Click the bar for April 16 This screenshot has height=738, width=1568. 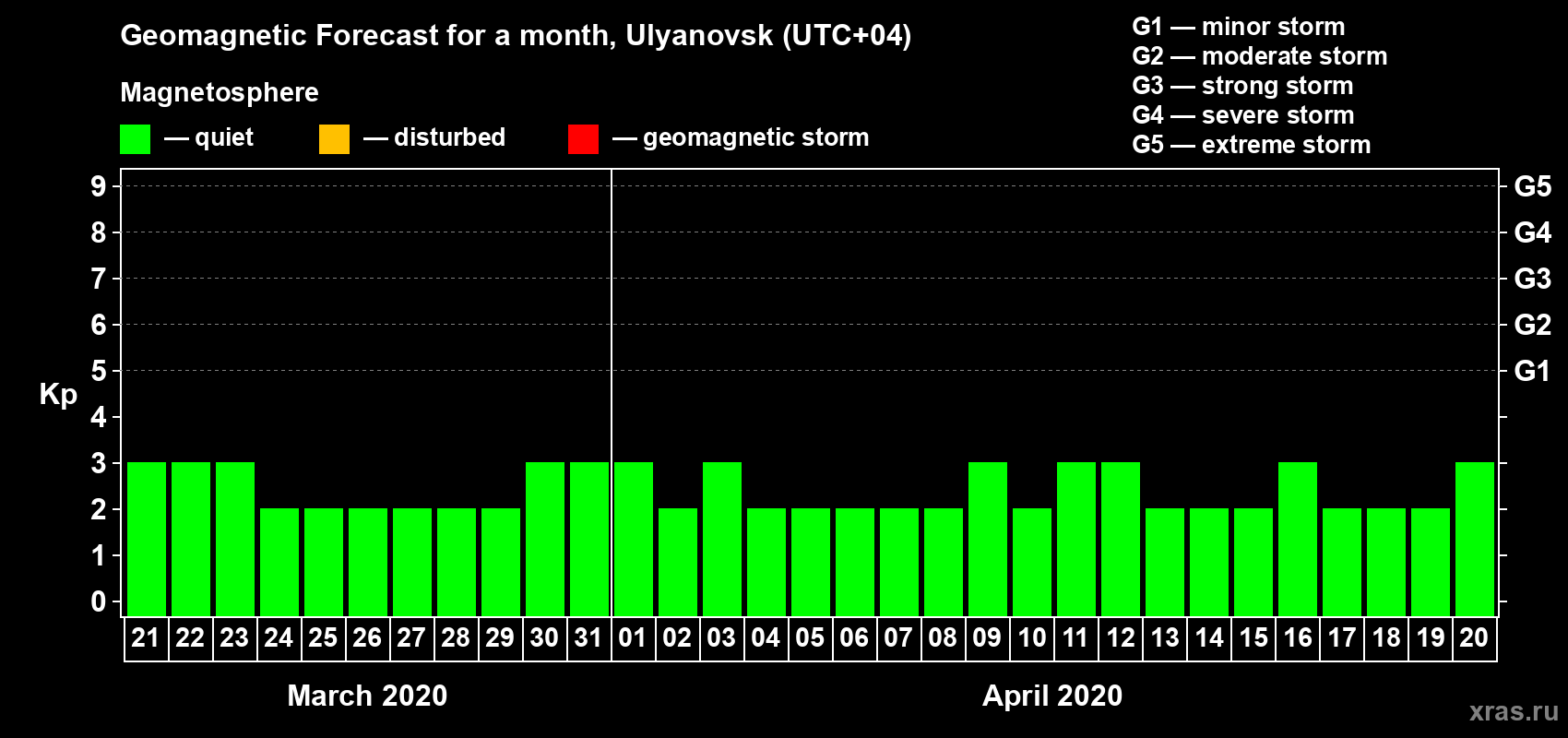pos(1298,539)
